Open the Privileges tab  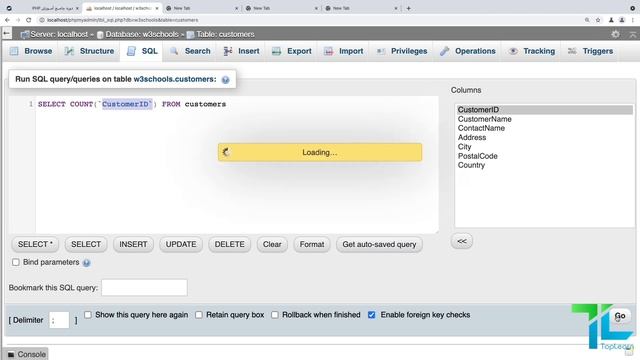click(x=402, y=51)
